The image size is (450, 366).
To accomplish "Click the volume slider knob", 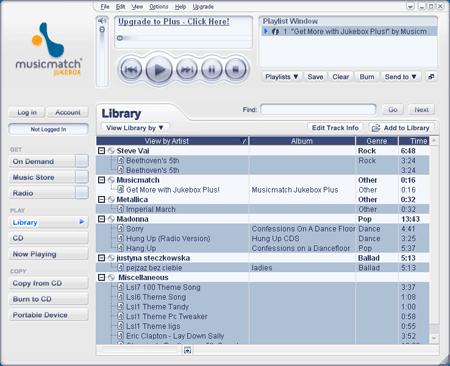I will point(102,29).
